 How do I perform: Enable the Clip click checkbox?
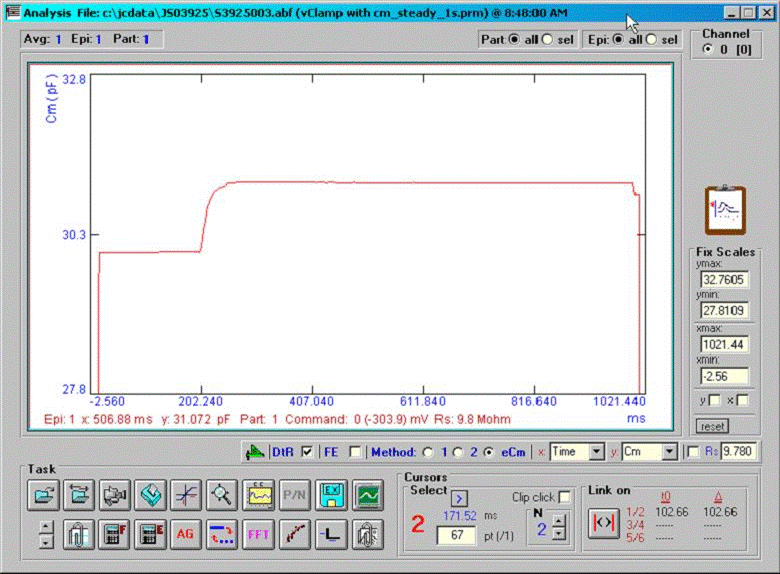click(x=564, y=497)
